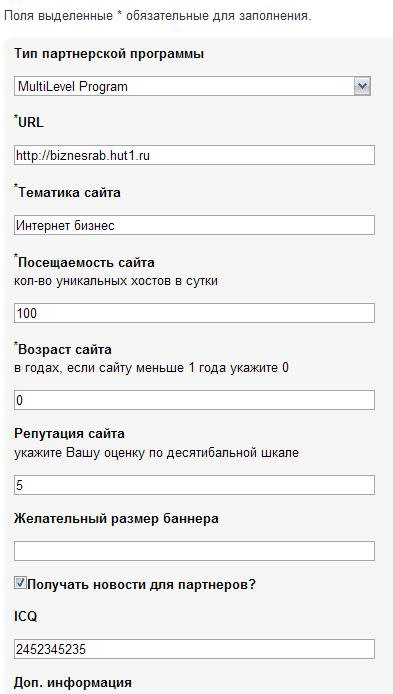Click the empty Желательный размер баннера field

194,551
